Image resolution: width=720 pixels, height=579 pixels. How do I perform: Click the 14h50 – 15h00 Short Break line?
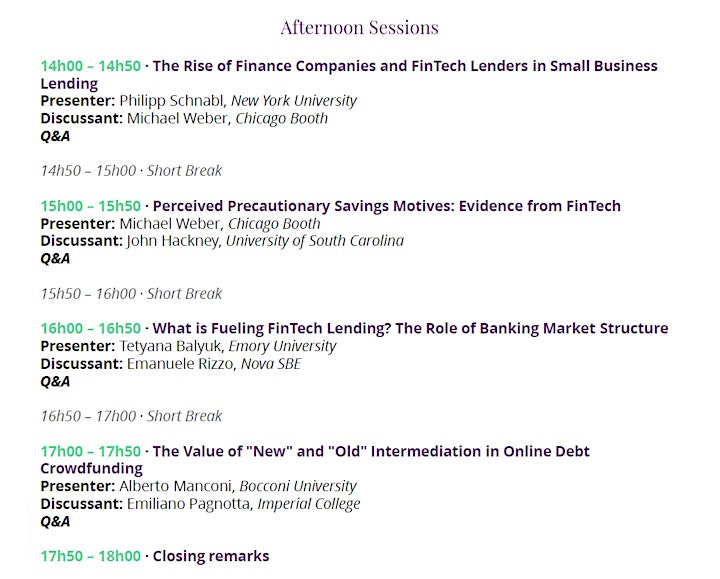(131, 171)
